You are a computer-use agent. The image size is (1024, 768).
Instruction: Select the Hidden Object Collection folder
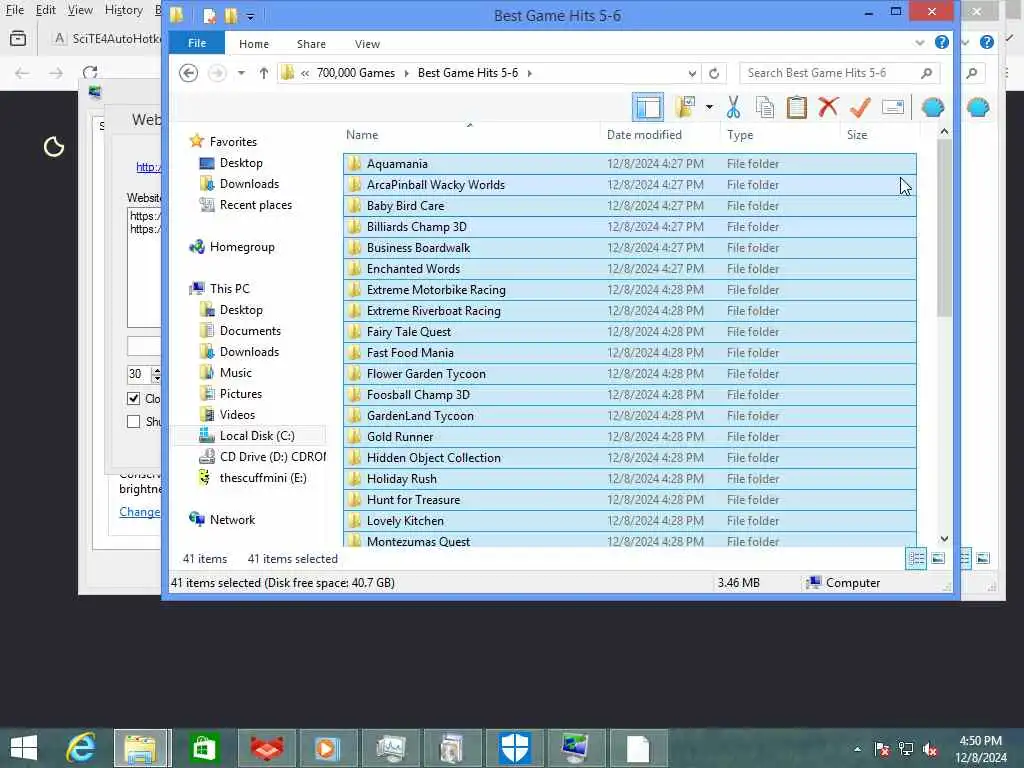(630, 458)
